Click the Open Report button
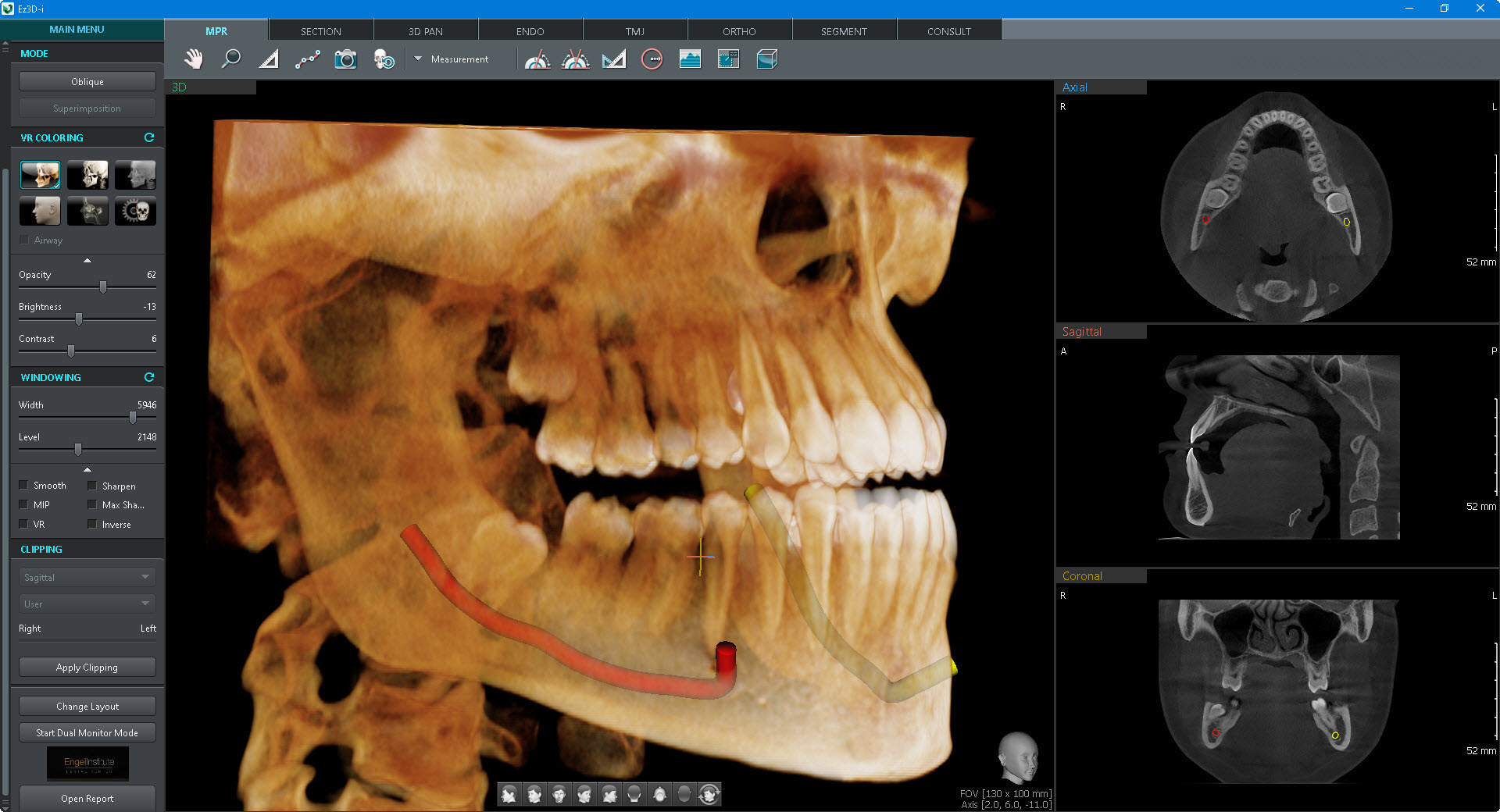The image size is (1500, 812). coord(87,799)
